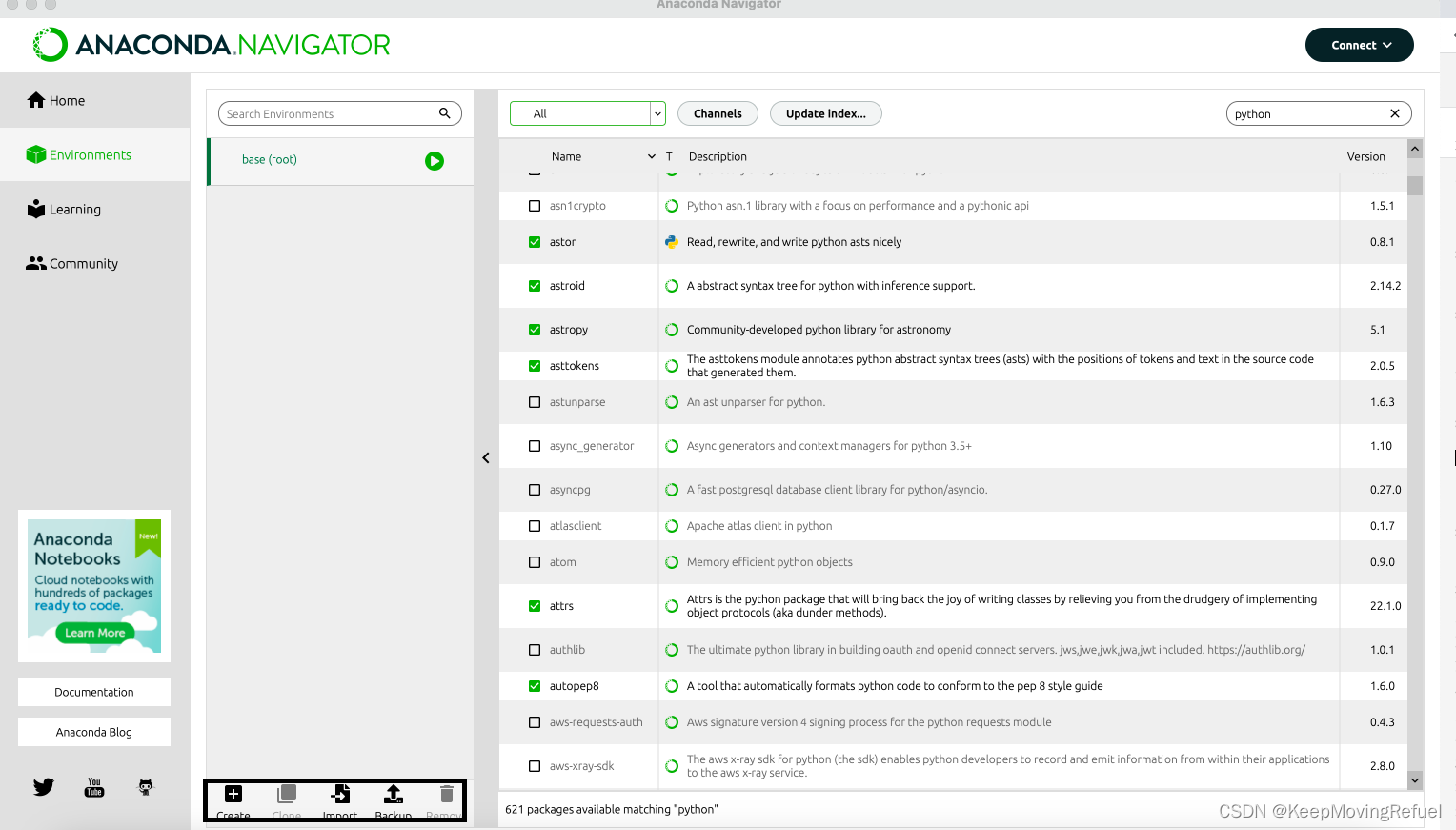Image resolution: width=1456 pixels, height=830 pixels.
Task: Open the Anaconda YouTube icon
Action: tap(94, 787)
